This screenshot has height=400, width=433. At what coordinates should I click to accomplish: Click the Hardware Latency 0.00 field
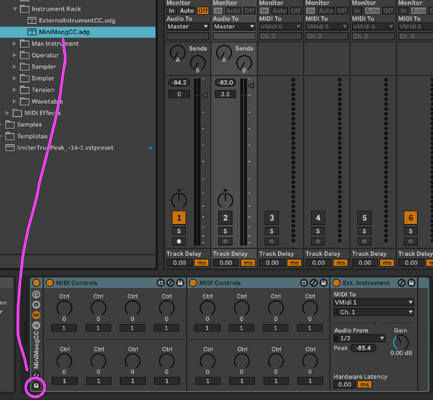coord(345,385)
